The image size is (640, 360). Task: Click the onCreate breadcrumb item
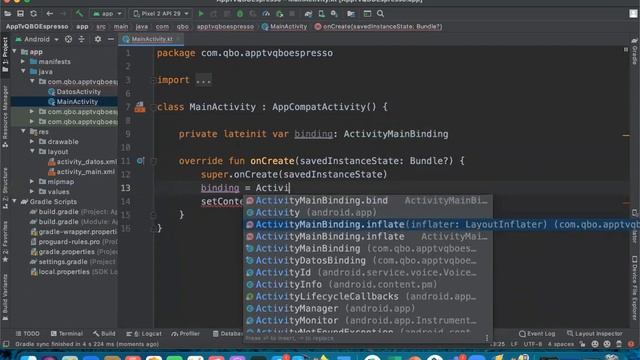378,27
